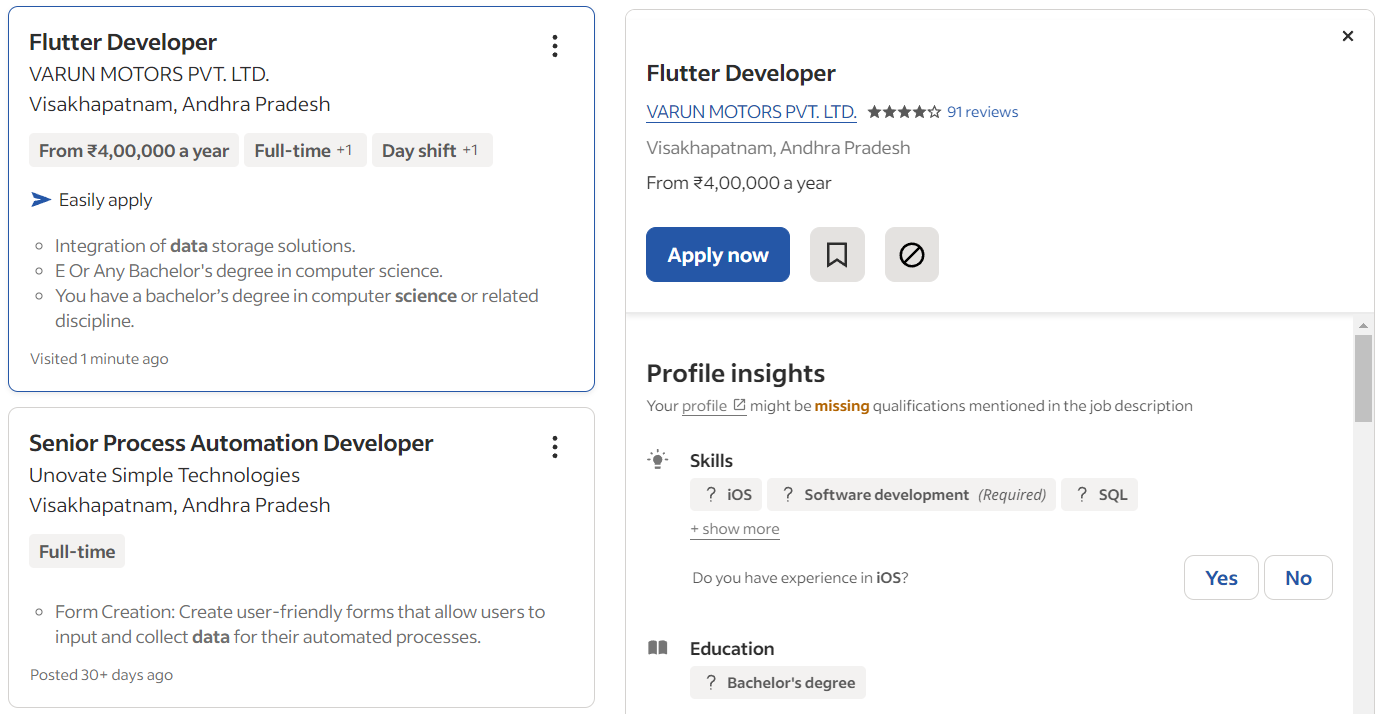1389x714 pixels.
Task: Click the scrollbar up arrow in details panel
Action: tap(1363, 326)
